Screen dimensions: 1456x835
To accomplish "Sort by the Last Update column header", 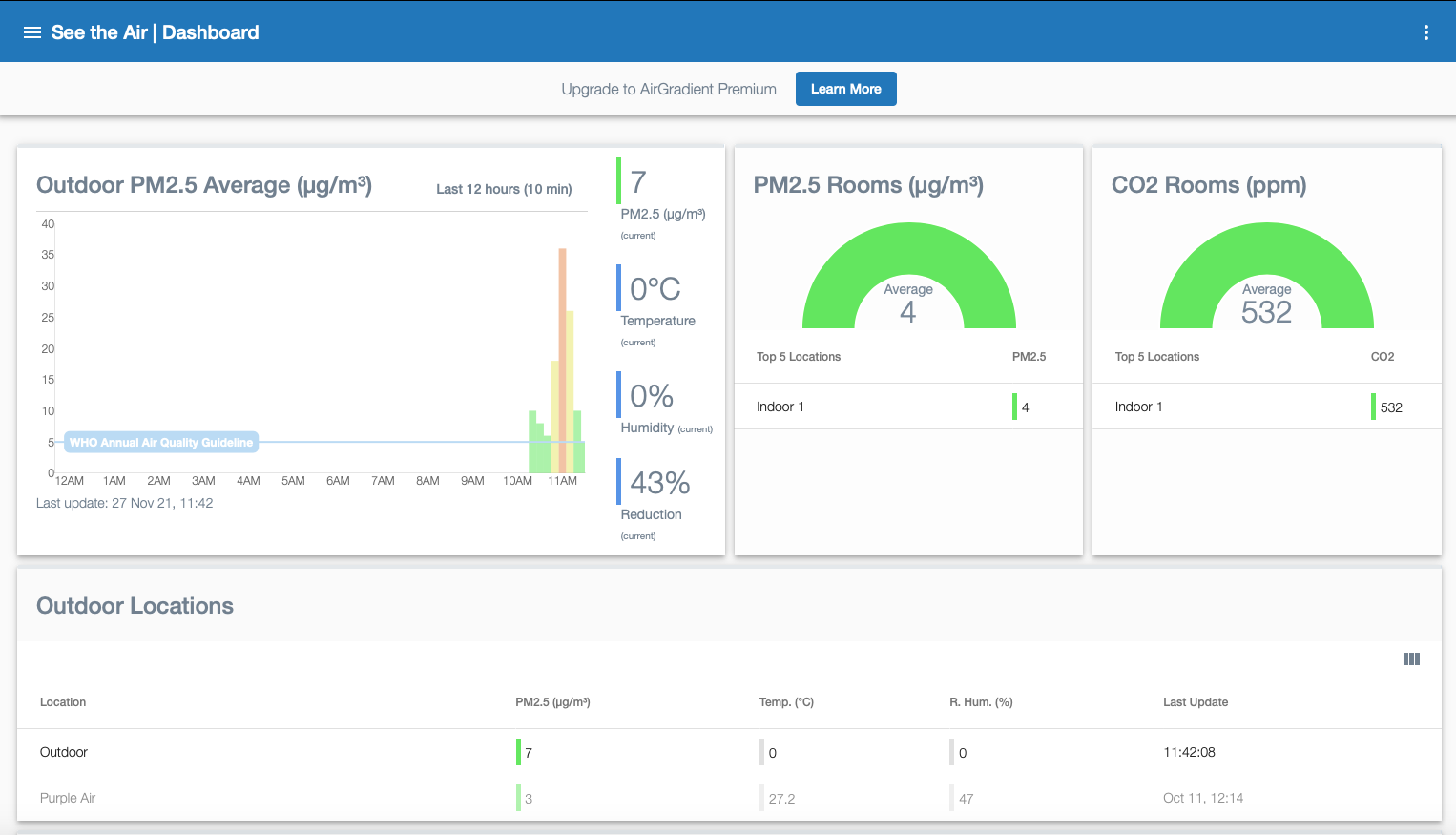I will coord(1195,702).
